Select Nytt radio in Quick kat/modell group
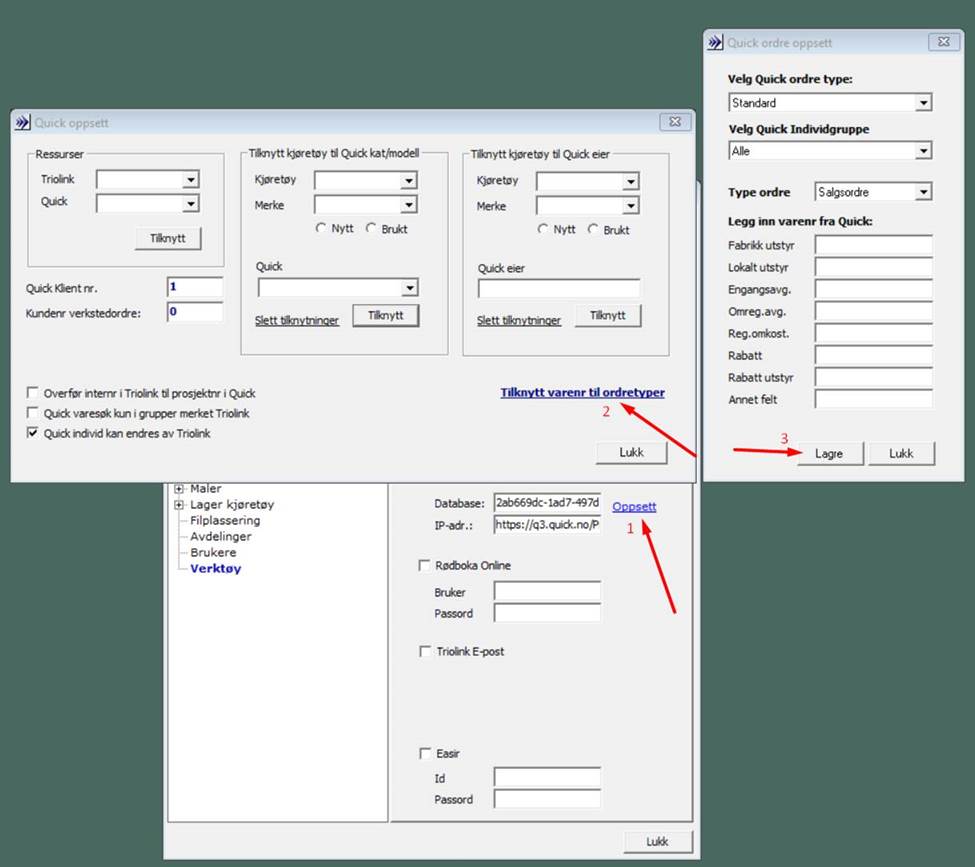 point(321,228)
